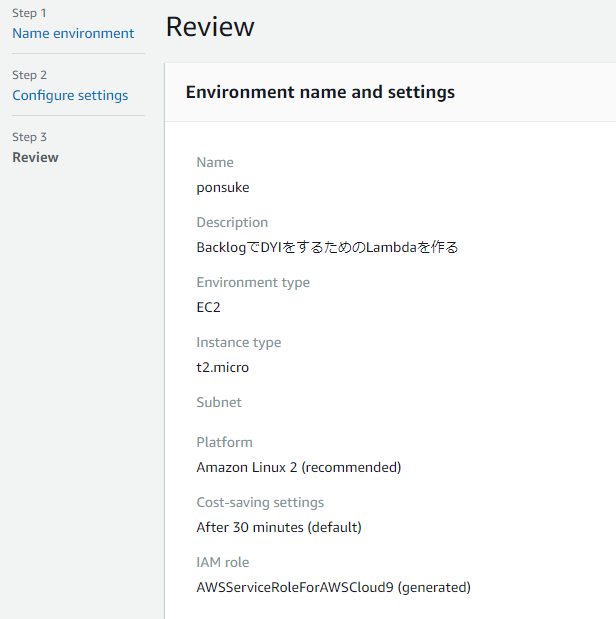Click the Platform field label
616x619 pixels.
click(x=224, y=442)
